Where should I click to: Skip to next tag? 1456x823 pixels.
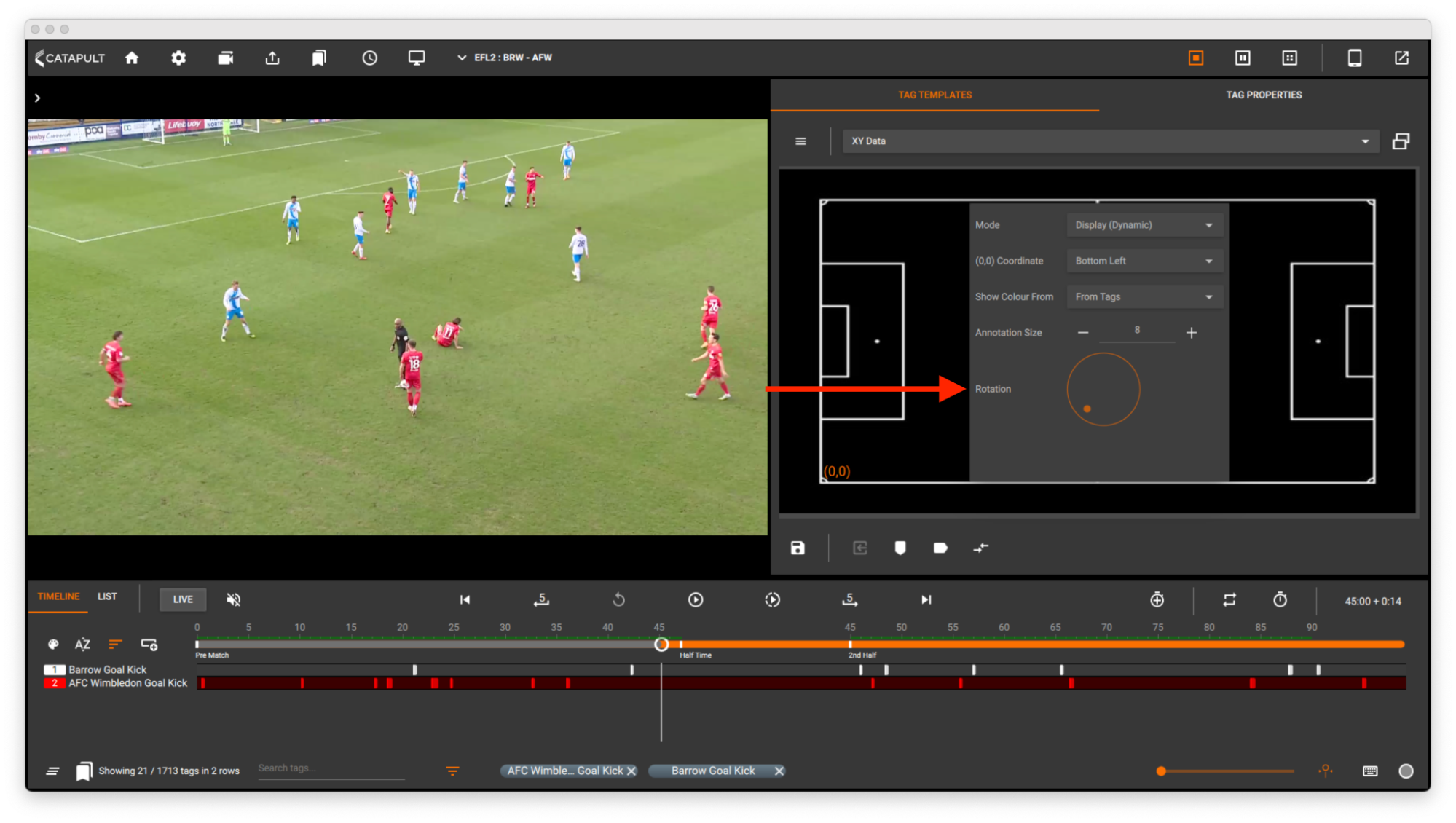[926, 599]
